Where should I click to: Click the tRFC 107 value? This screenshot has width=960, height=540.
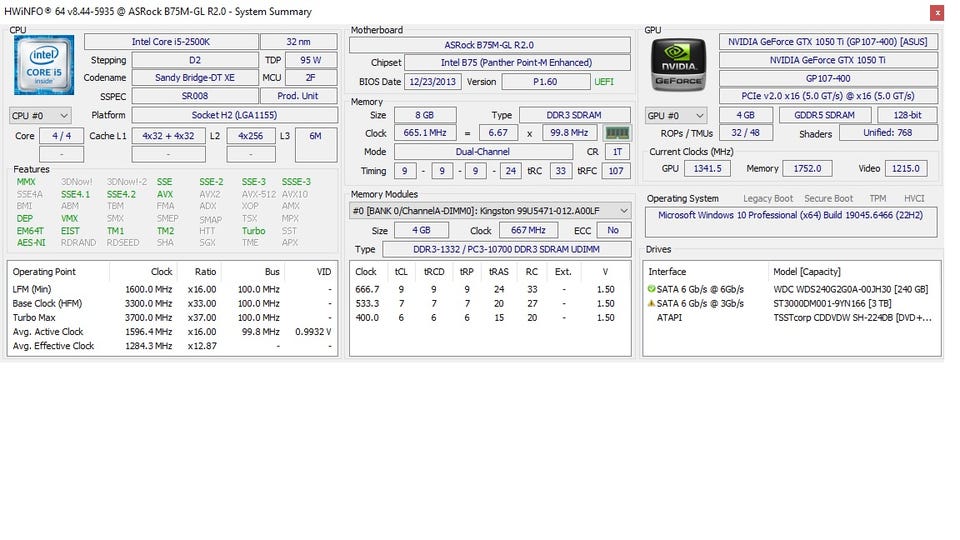pos(616,171)
